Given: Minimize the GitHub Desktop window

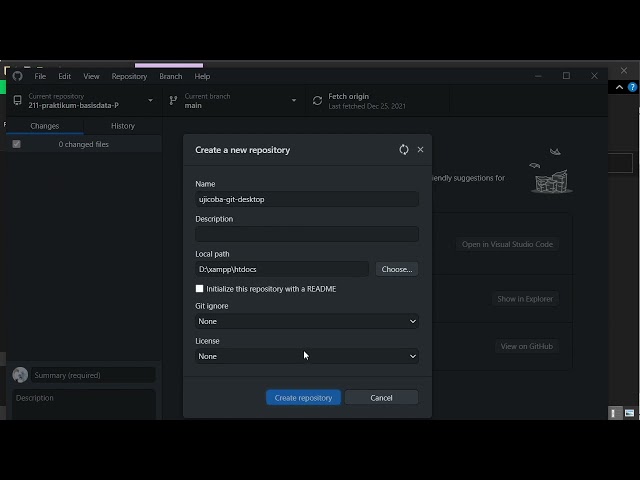Looking at the screenshot, I should coord(538,76).
